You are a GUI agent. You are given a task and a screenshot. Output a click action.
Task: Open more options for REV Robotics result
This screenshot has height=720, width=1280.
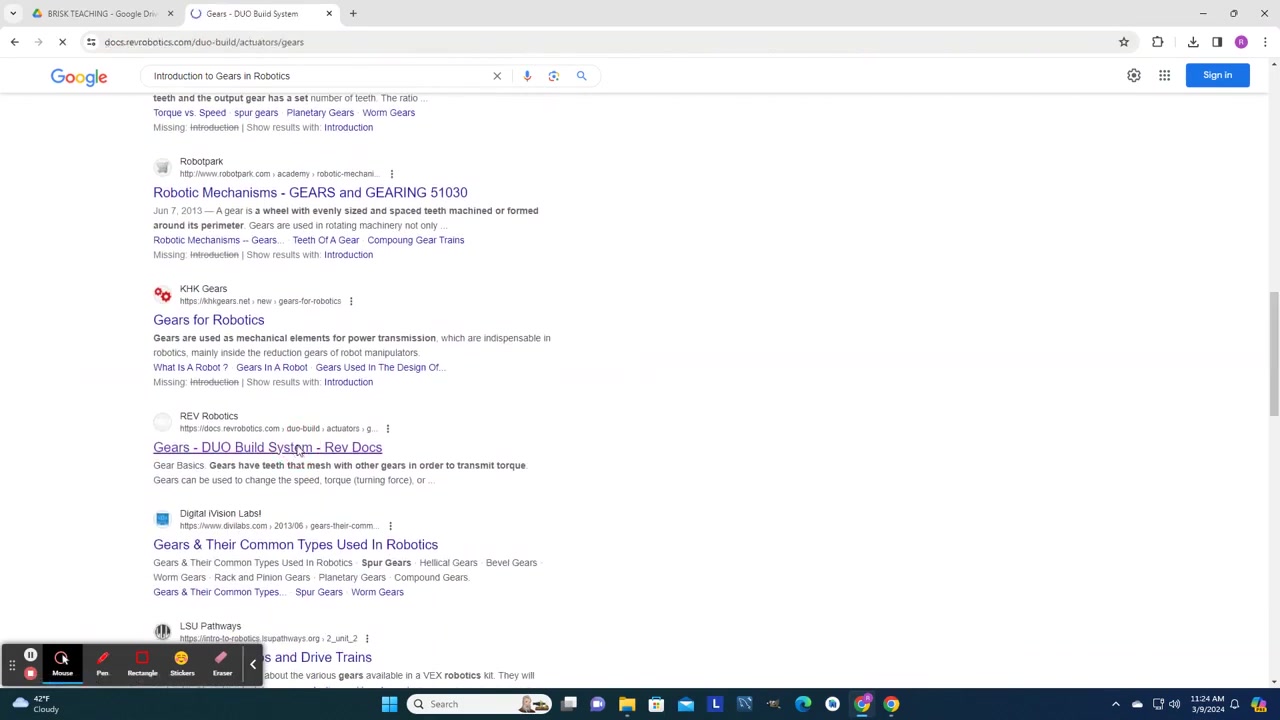(387, 429)
